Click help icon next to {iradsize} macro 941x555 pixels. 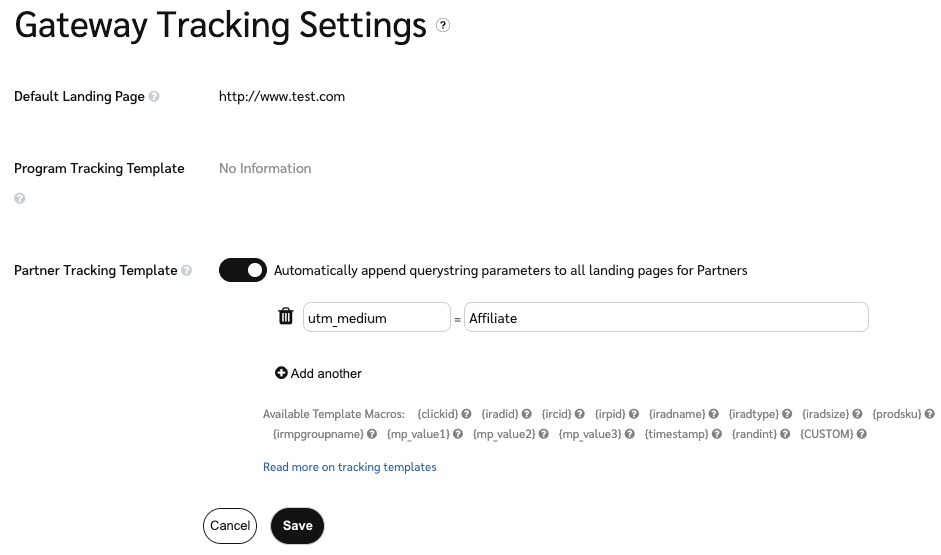[859, 414]
